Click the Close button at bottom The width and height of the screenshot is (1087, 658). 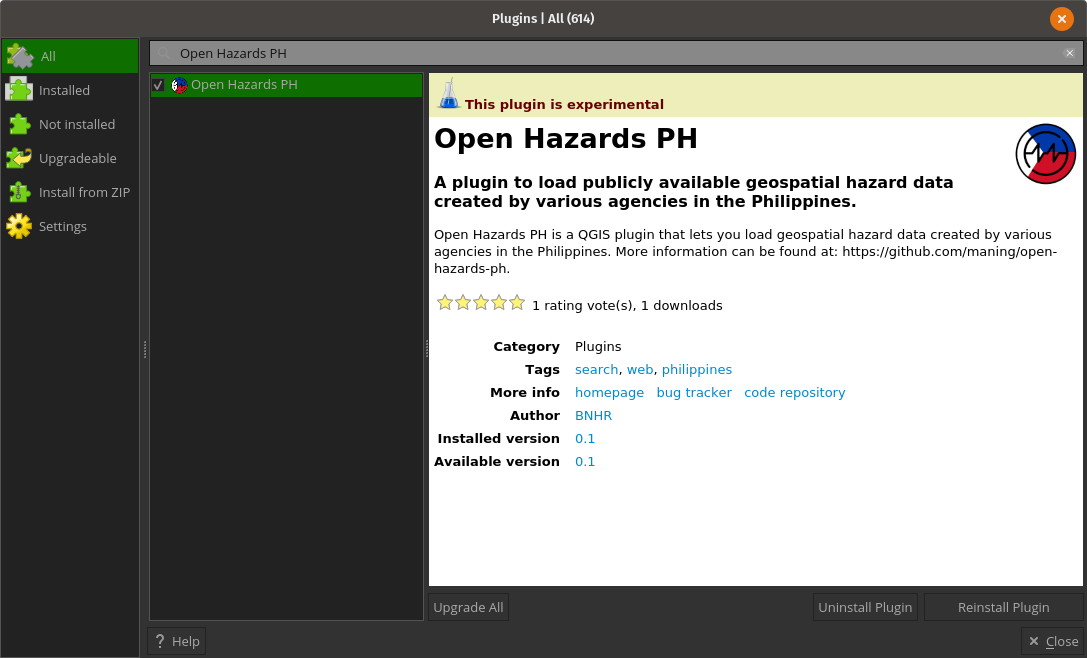pyautogui.click(x=1054, y=641)
